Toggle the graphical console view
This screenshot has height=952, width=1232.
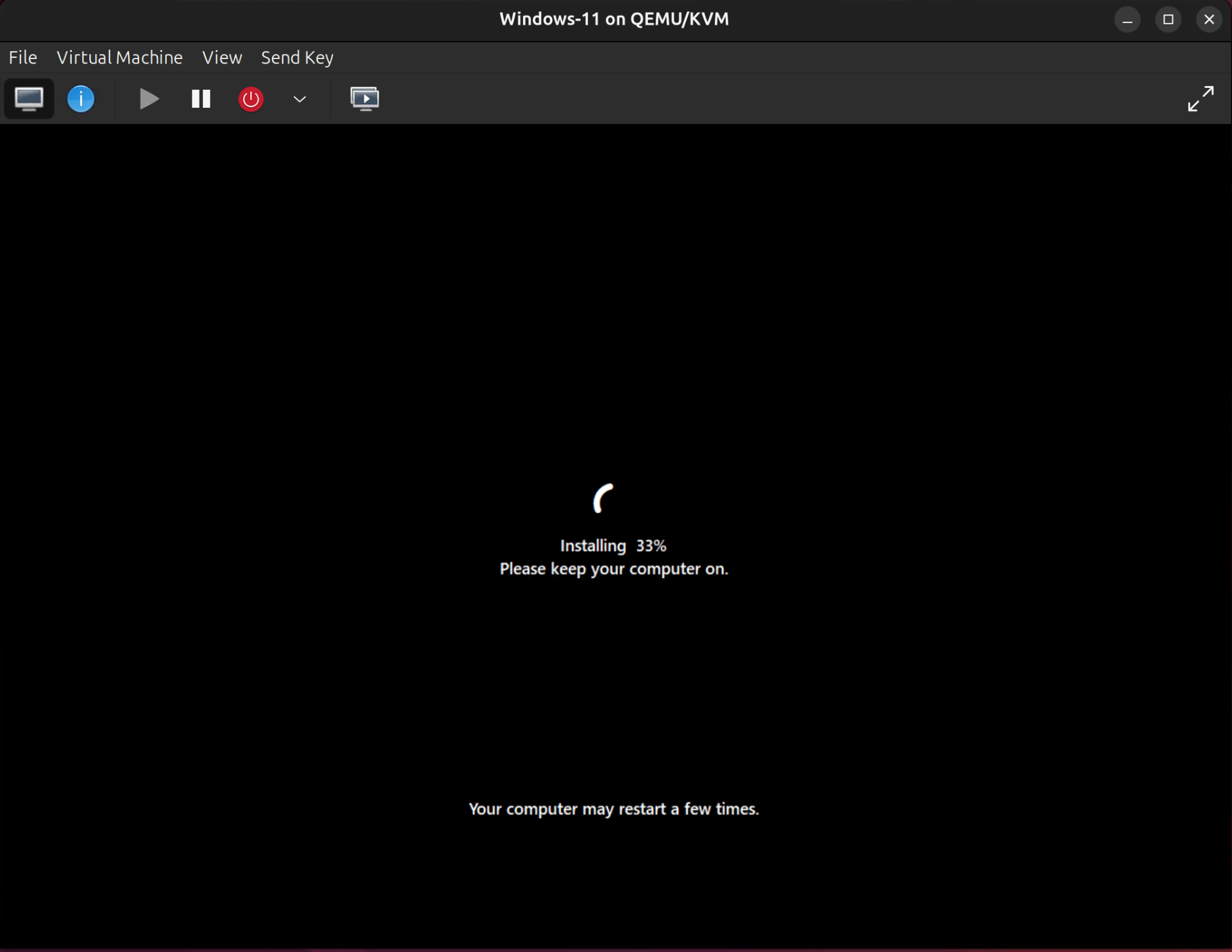[x=29, y=98]
